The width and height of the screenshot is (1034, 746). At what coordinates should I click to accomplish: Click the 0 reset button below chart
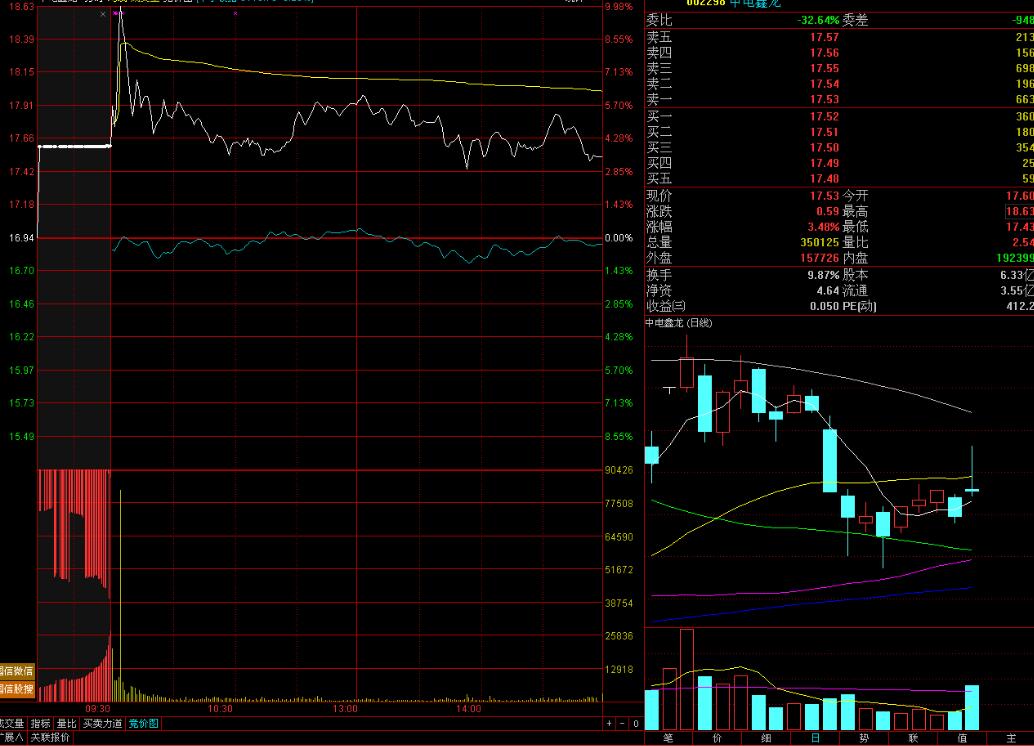636,724
